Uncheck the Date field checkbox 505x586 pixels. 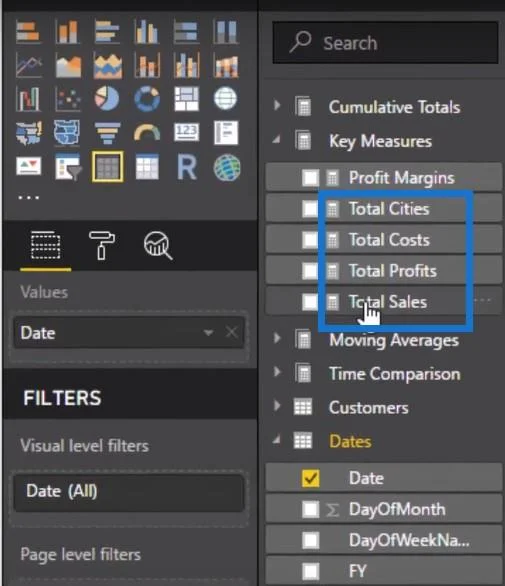pyautogui.click(x=311, y=478)
